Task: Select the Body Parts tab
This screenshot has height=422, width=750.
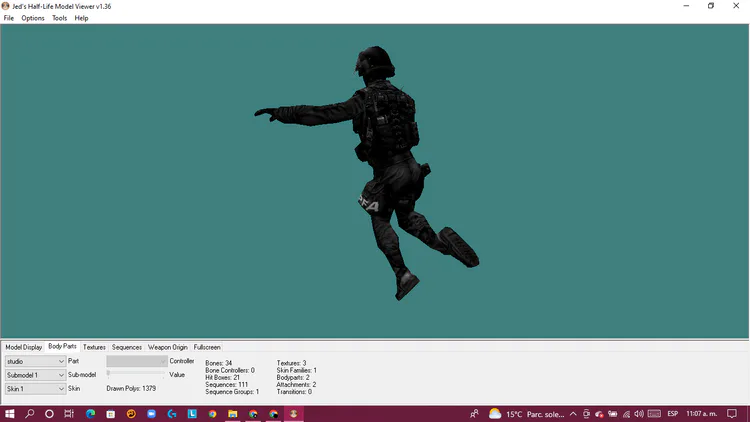Action: pos(62,346)
